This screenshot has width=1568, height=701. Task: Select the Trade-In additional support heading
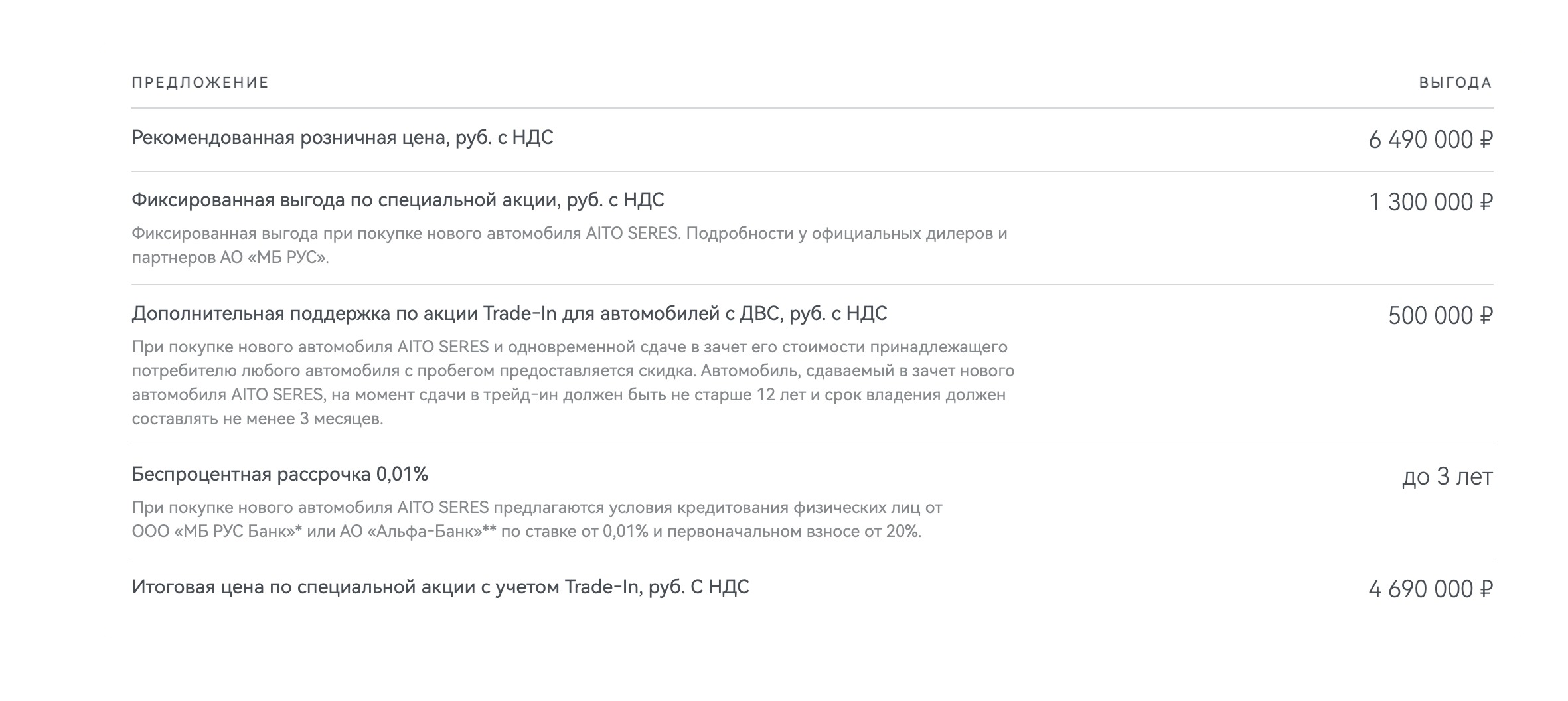pos(509,313)
